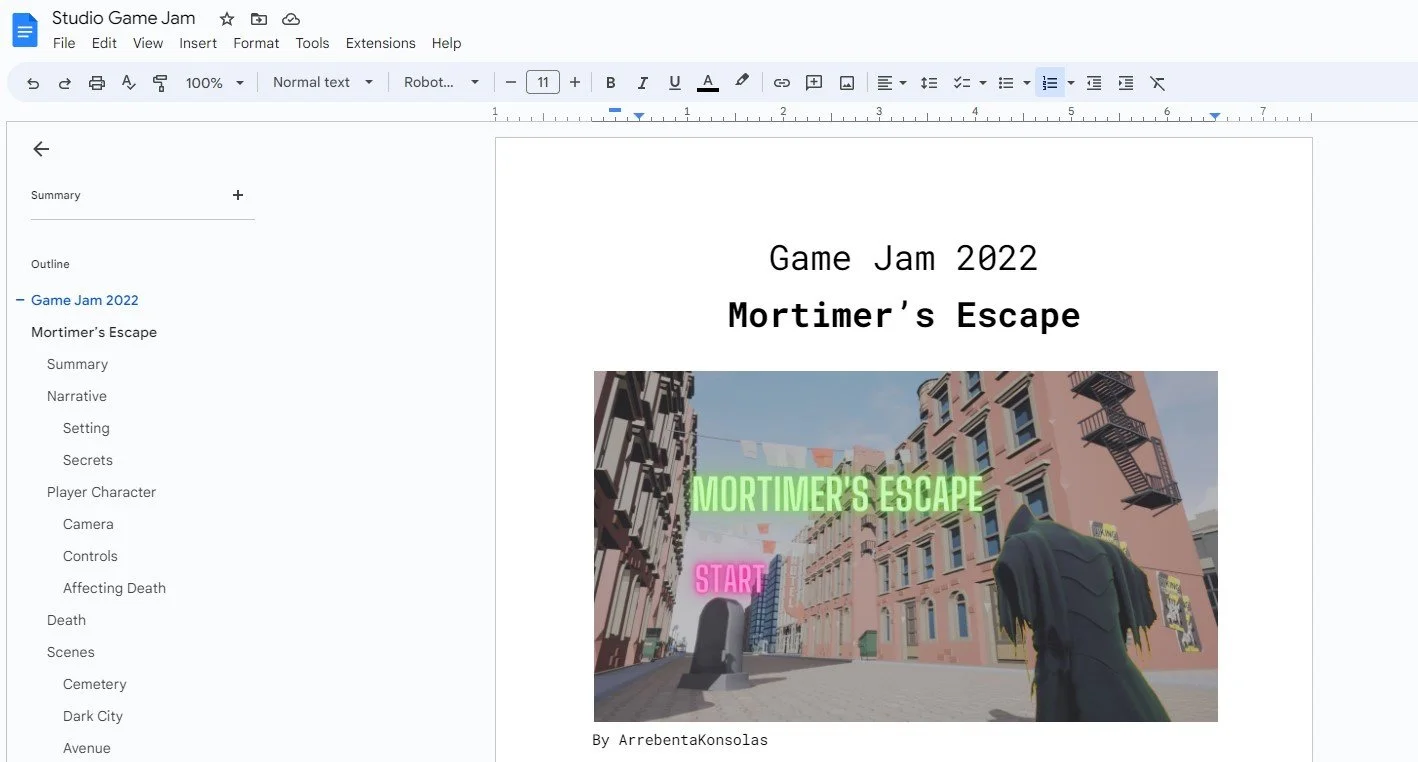Image resolution: width=1418 pixels, height=762 pixels.
Task: Open the text color picker
Action: [x=708, y=83]
